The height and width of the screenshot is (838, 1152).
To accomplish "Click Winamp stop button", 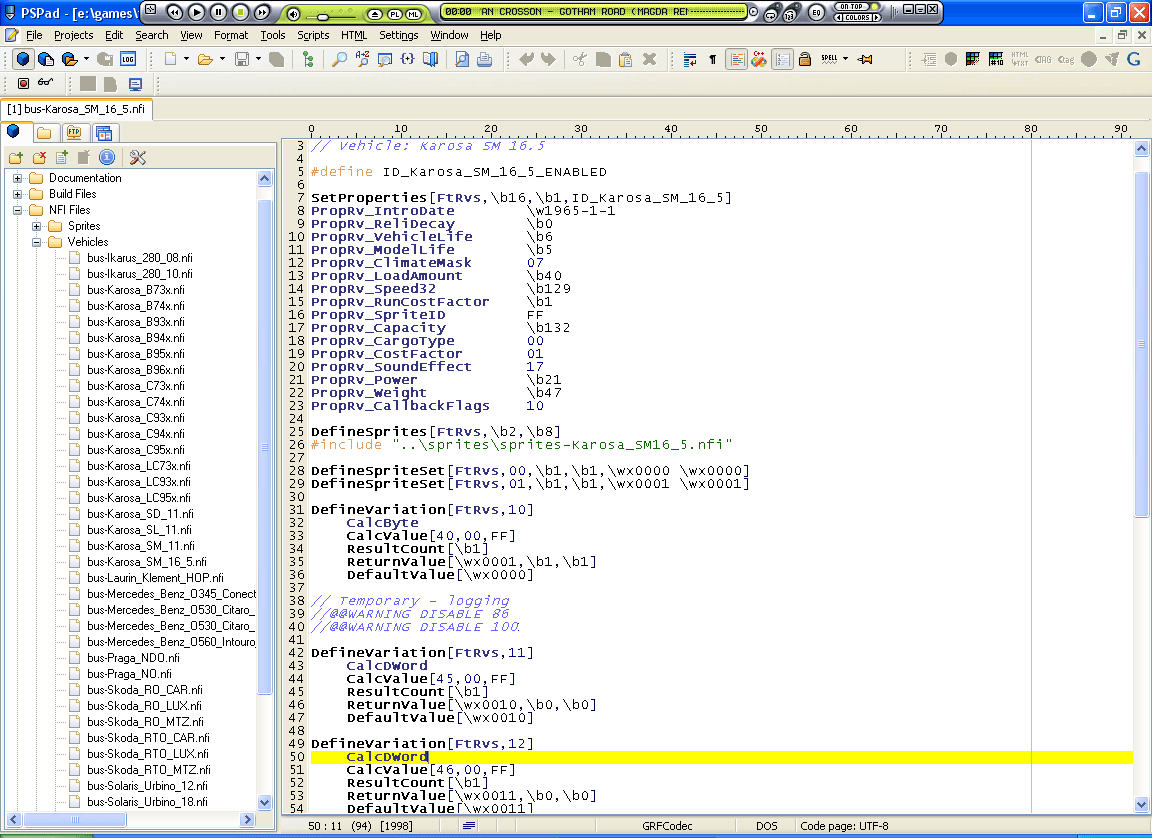I will tap(240, 12).
